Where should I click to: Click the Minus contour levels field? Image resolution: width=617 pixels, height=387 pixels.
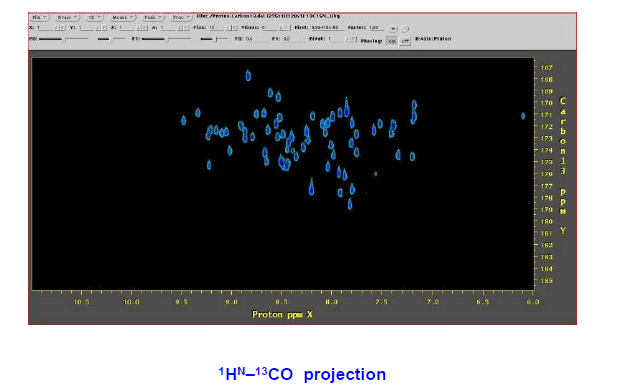269,28
